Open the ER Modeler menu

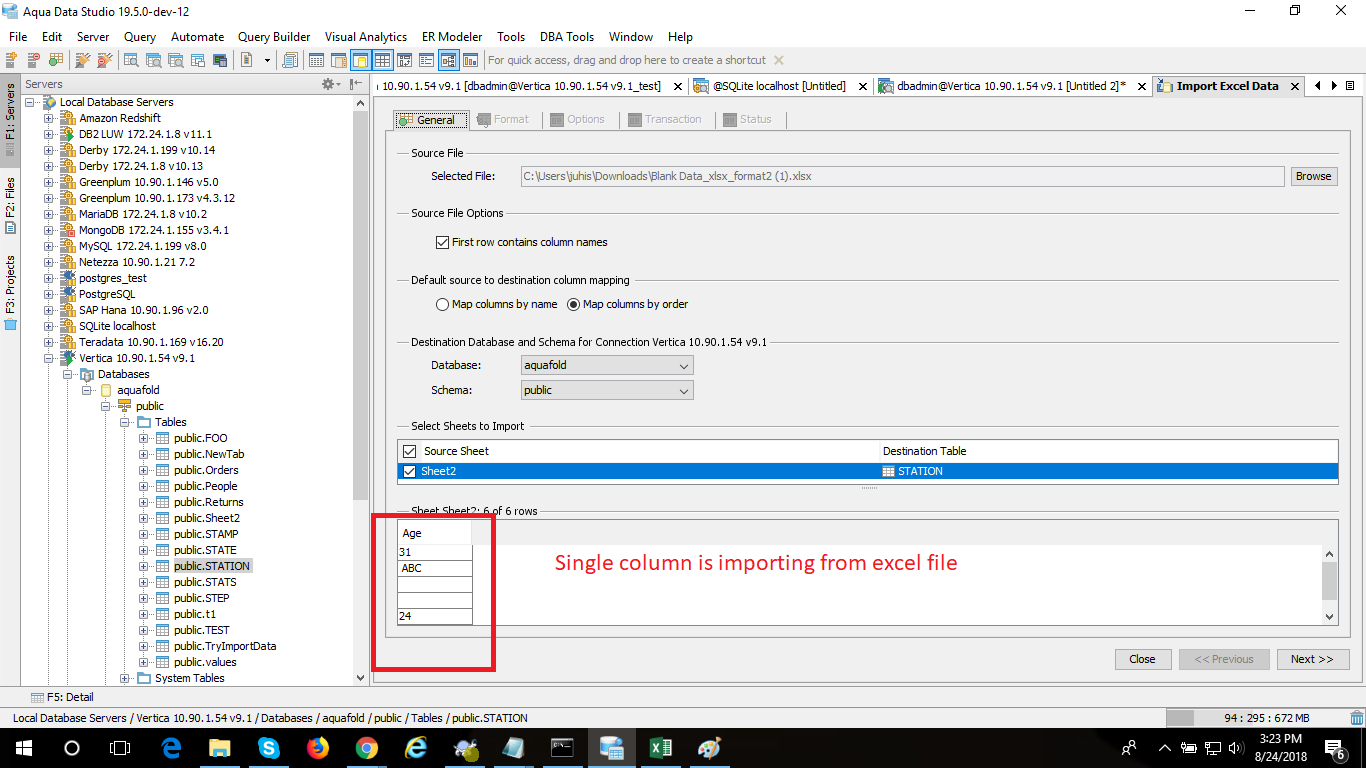coord(452,37)
